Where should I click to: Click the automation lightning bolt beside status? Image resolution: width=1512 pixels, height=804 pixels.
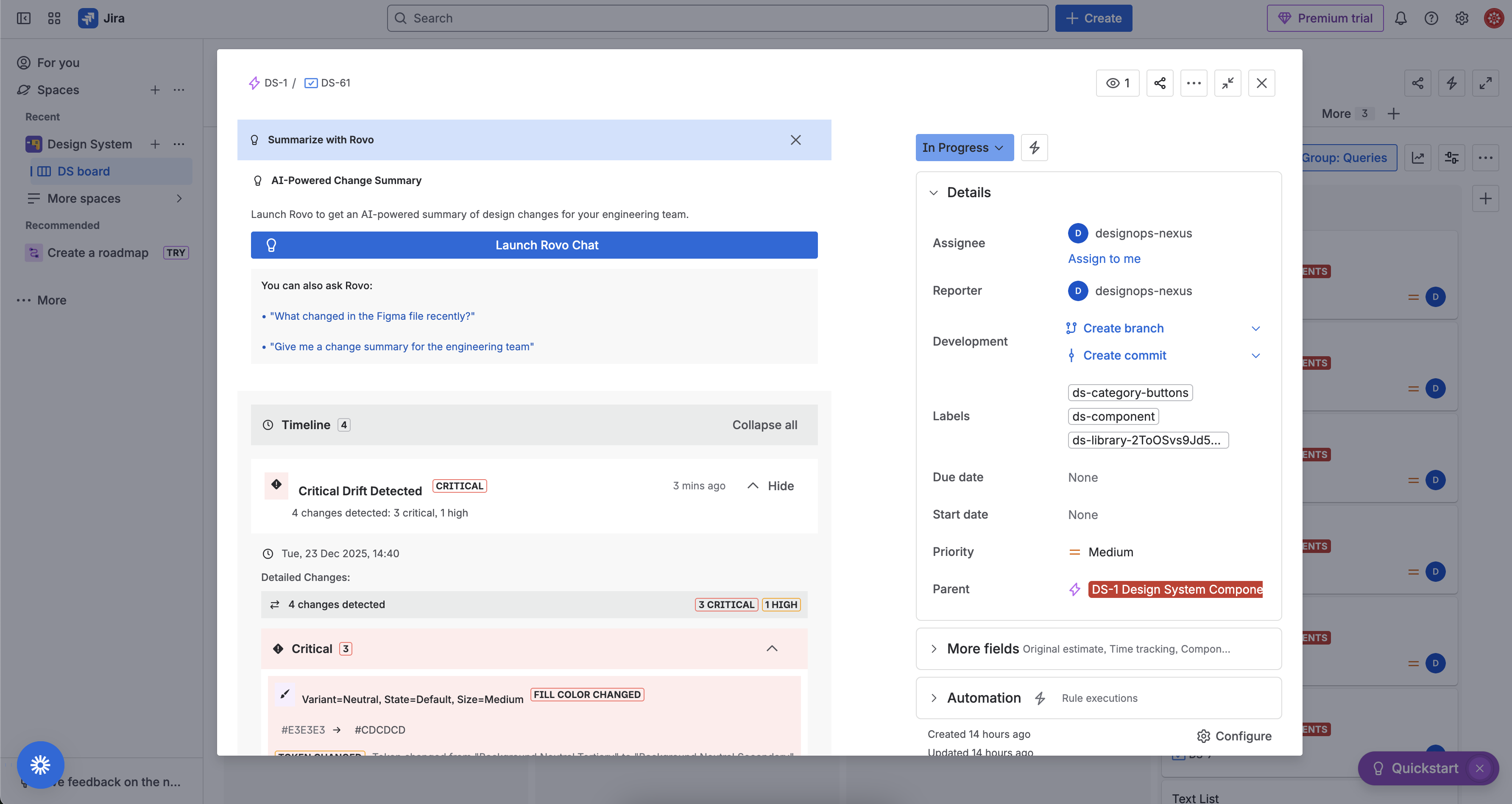coord(1034,147)
